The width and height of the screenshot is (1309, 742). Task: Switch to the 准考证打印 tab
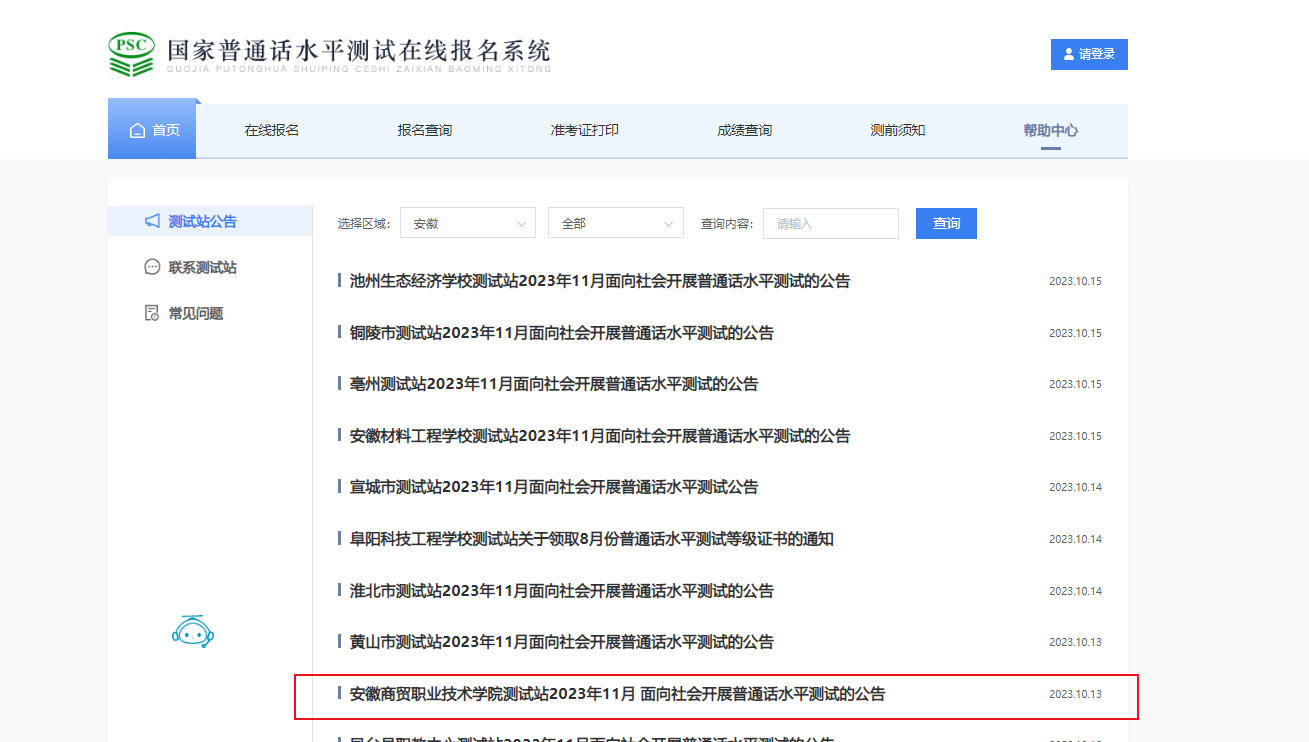coord(584,130)
